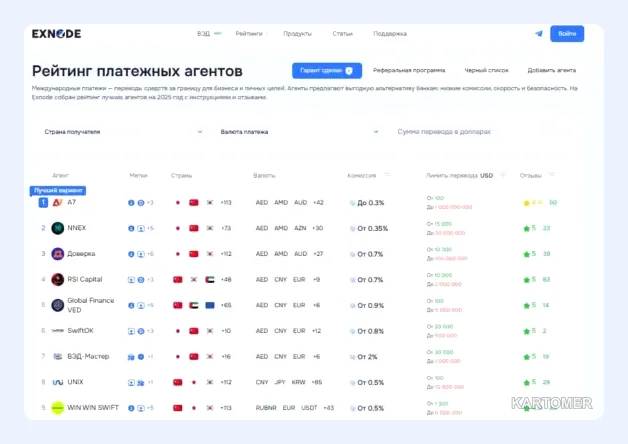This screenshot has width=628, height=444.
Task: Open the SwiftOK agent name
Action: click(x=81, y=331)
